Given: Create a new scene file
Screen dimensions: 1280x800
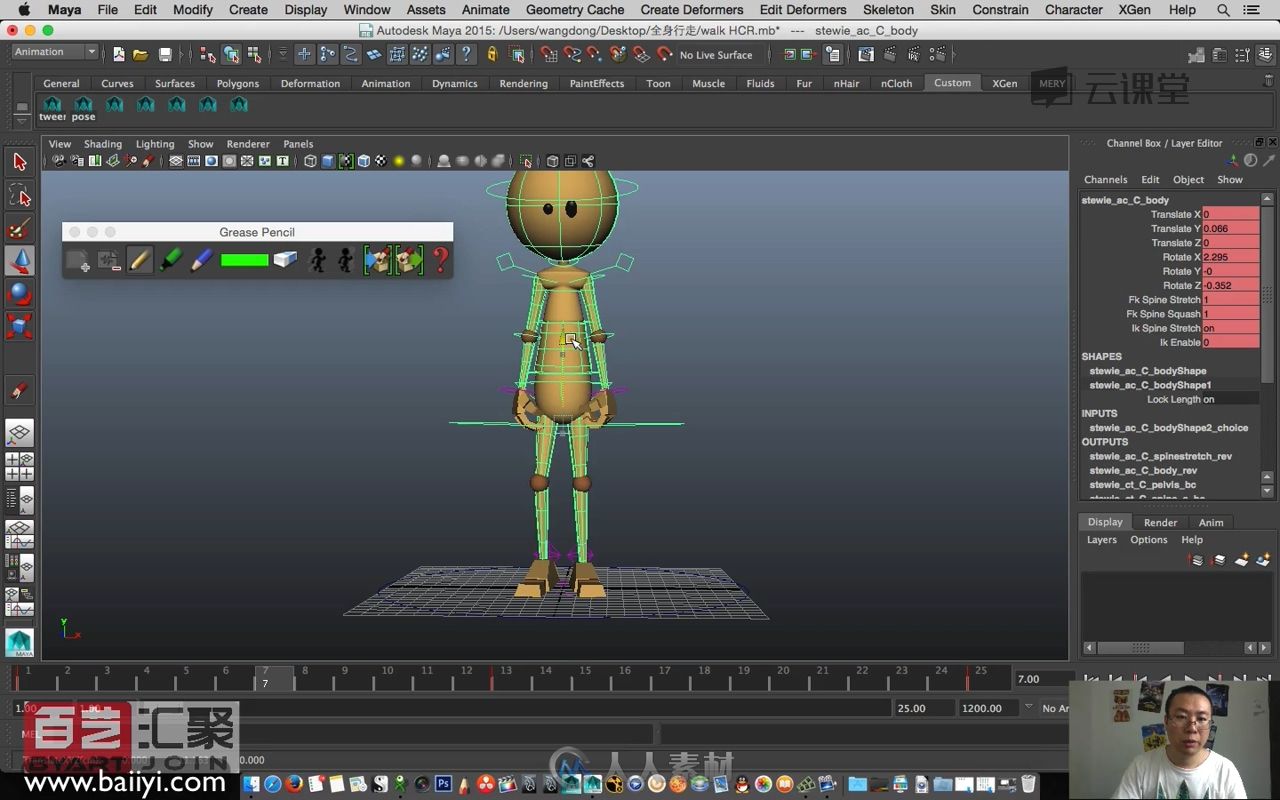Looking at the screenshot, I should [119, 54].
